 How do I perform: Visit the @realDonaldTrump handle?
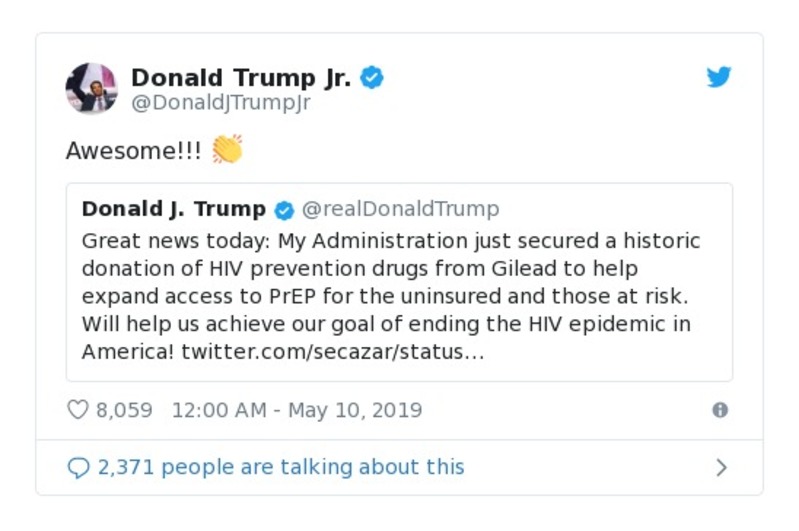[x=400, y=210]
